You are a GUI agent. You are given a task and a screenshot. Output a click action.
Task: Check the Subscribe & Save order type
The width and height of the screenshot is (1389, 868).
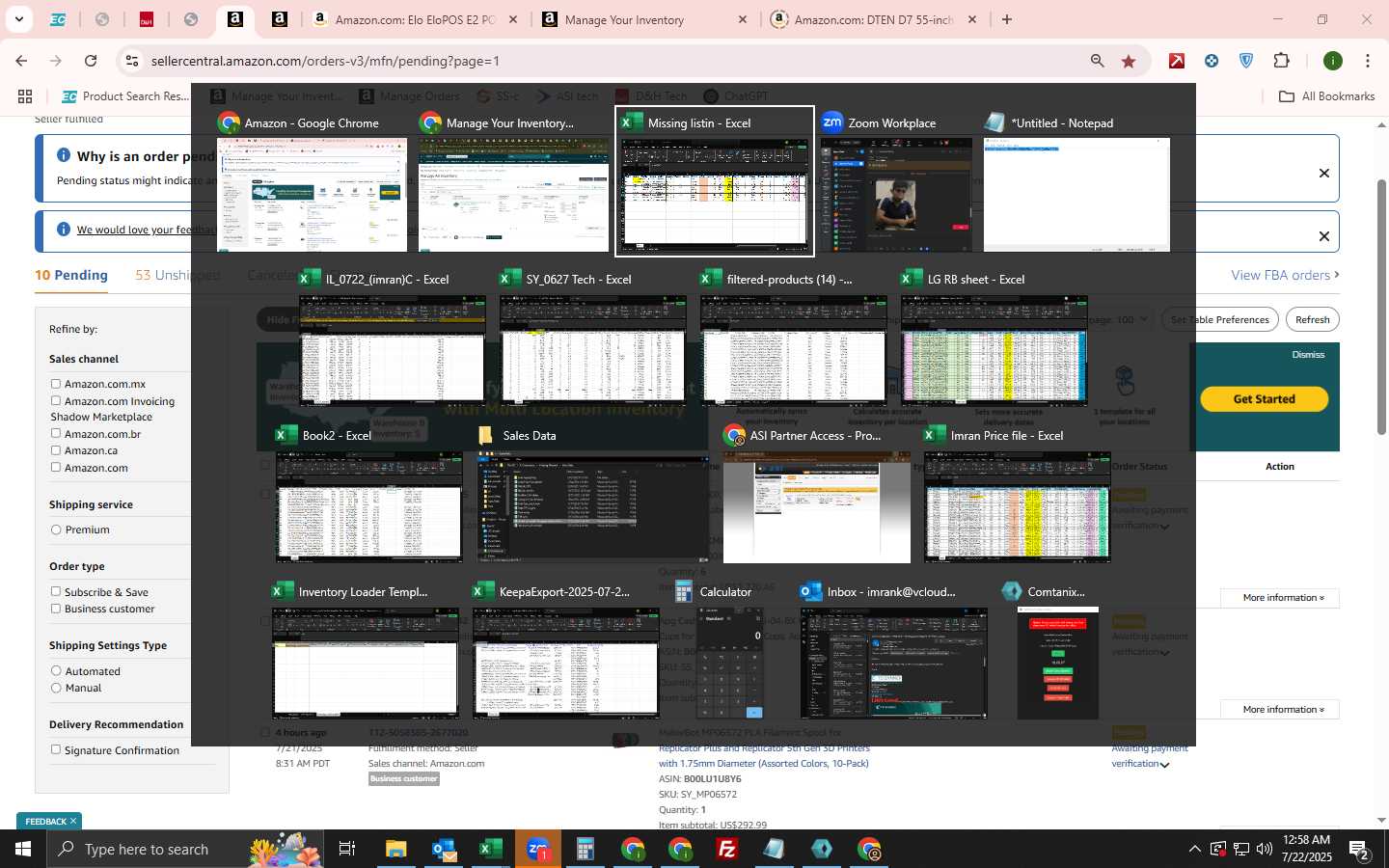click(x=56, y=592)
